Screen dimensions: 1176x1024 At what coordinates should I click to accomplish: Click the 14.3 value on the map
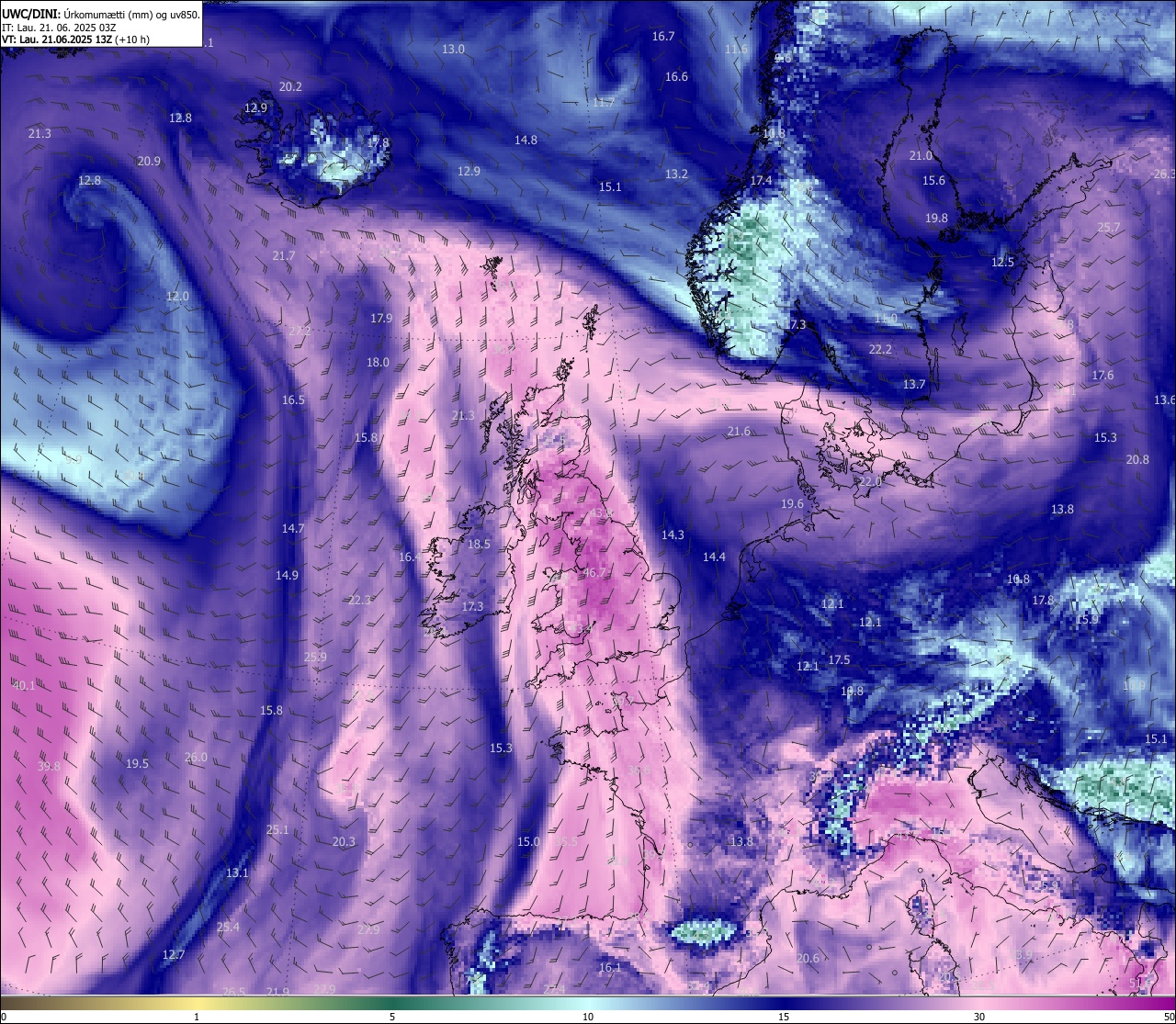tap(673, 535)
